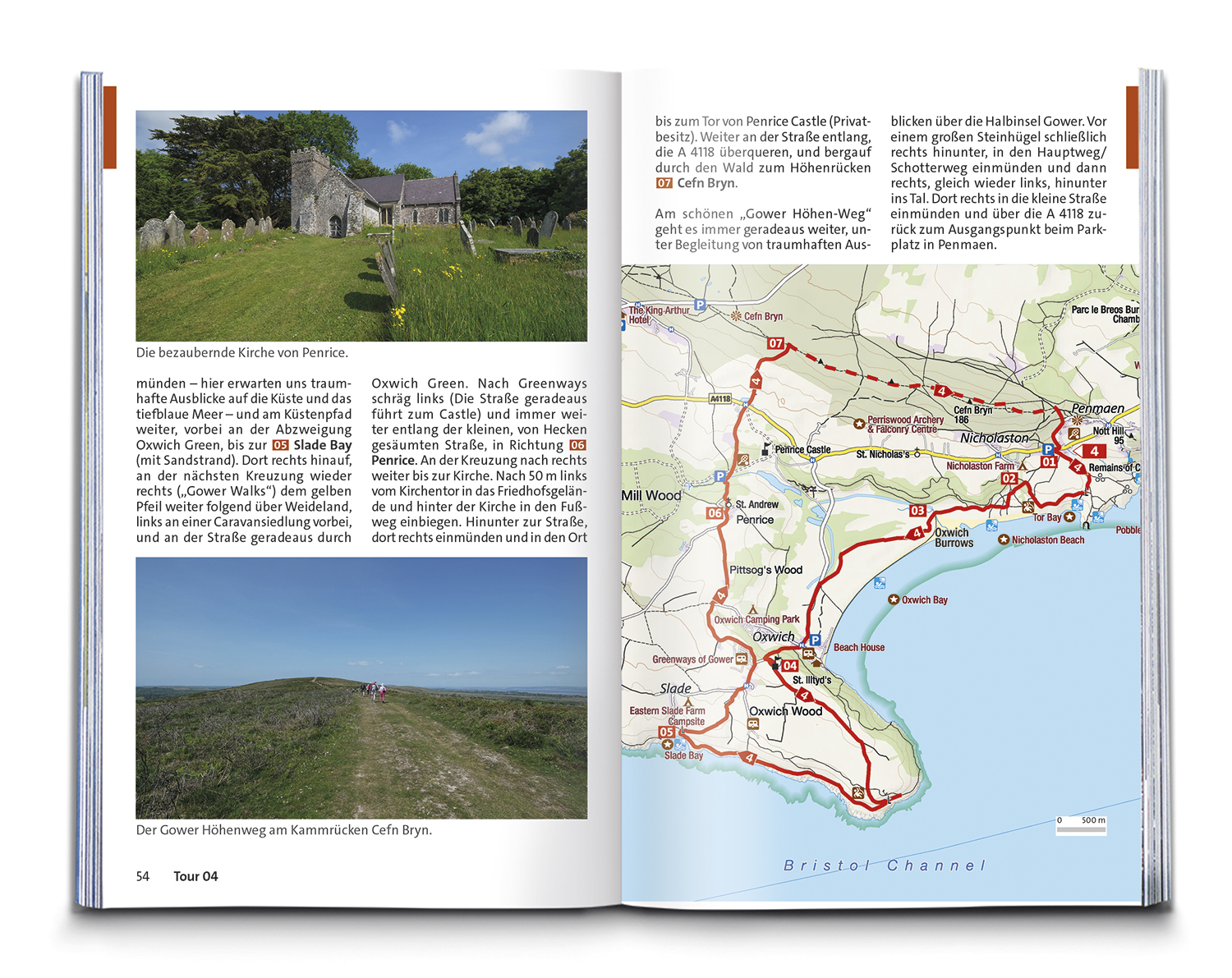1232x978 pixels.
Task: Click the red 05 marker in the text
Action: tap(280, 445)
